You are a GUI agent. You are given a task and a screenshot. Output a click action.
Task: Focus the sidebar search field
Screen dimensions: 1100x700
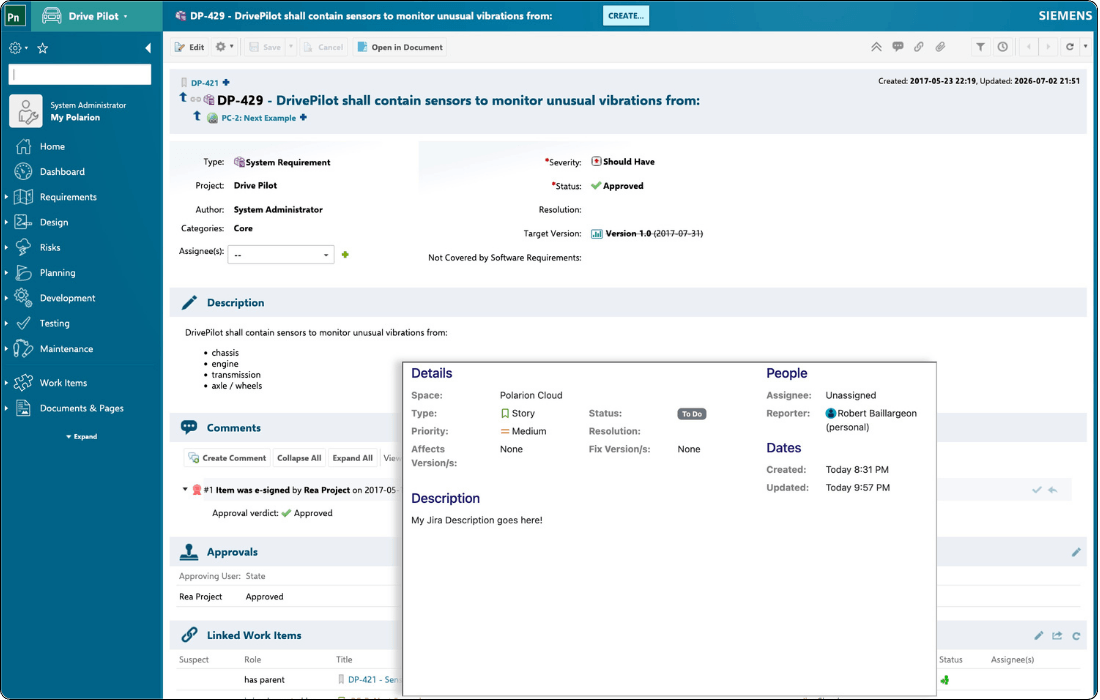(x=79, y=74)
